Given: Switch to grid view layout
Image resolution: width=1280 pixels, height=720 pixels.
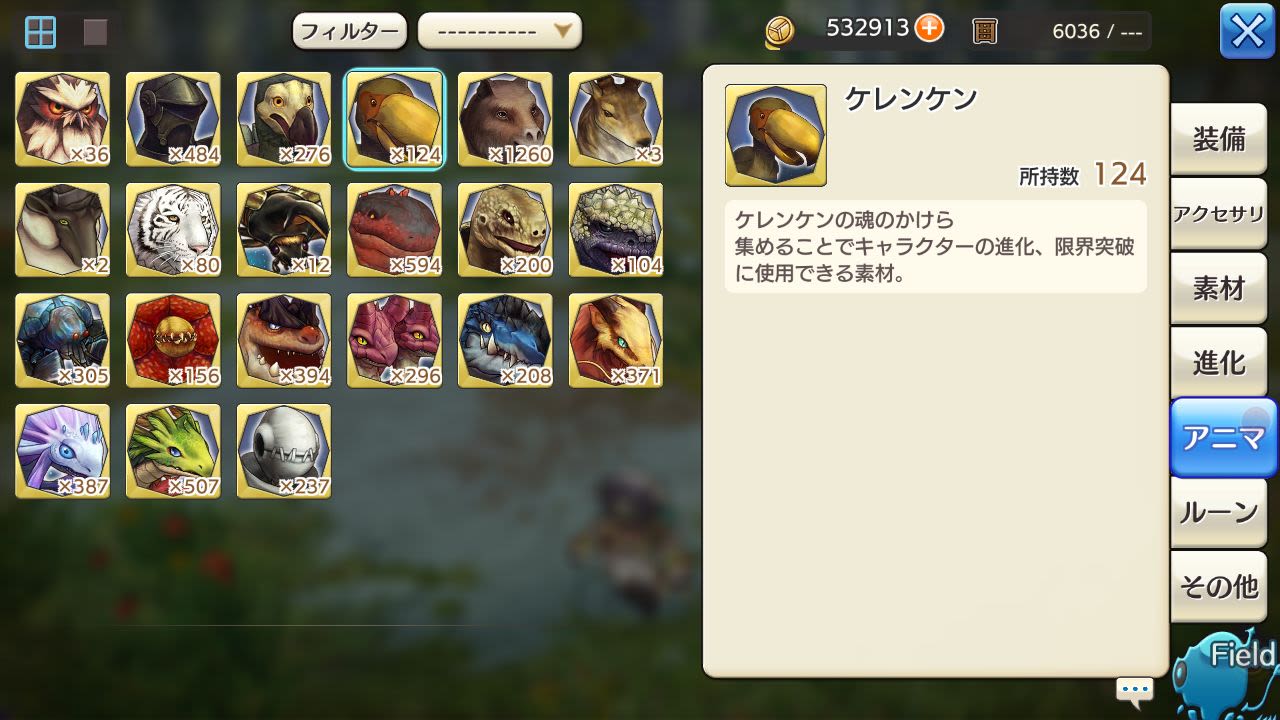Looking at the screenshot, I should [40, 32].
